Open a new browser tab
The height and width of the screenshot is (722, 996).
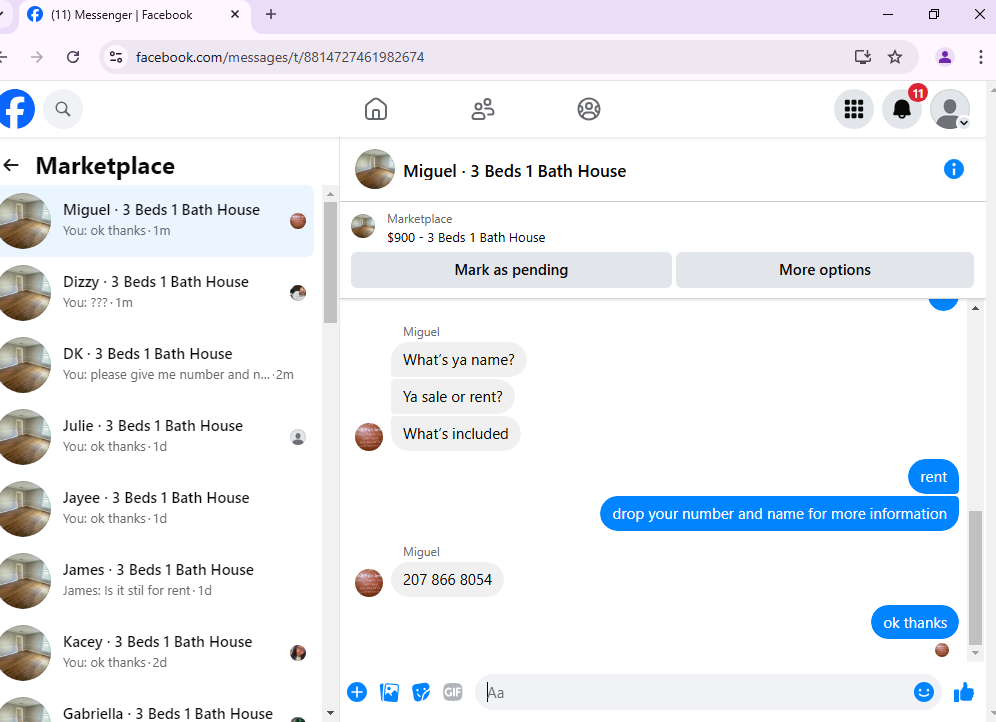(x=271, y=14)
